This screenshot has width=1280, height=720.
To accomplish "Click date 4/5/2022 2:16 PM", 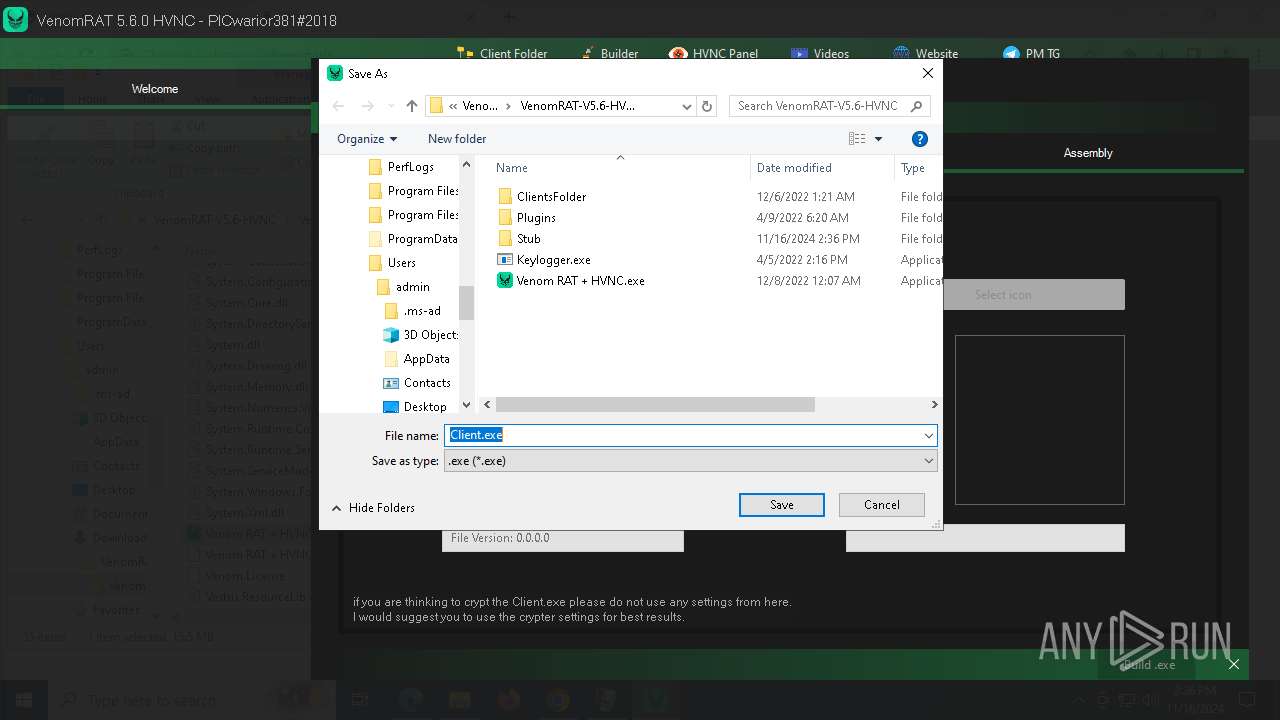I will pos(802,260).
